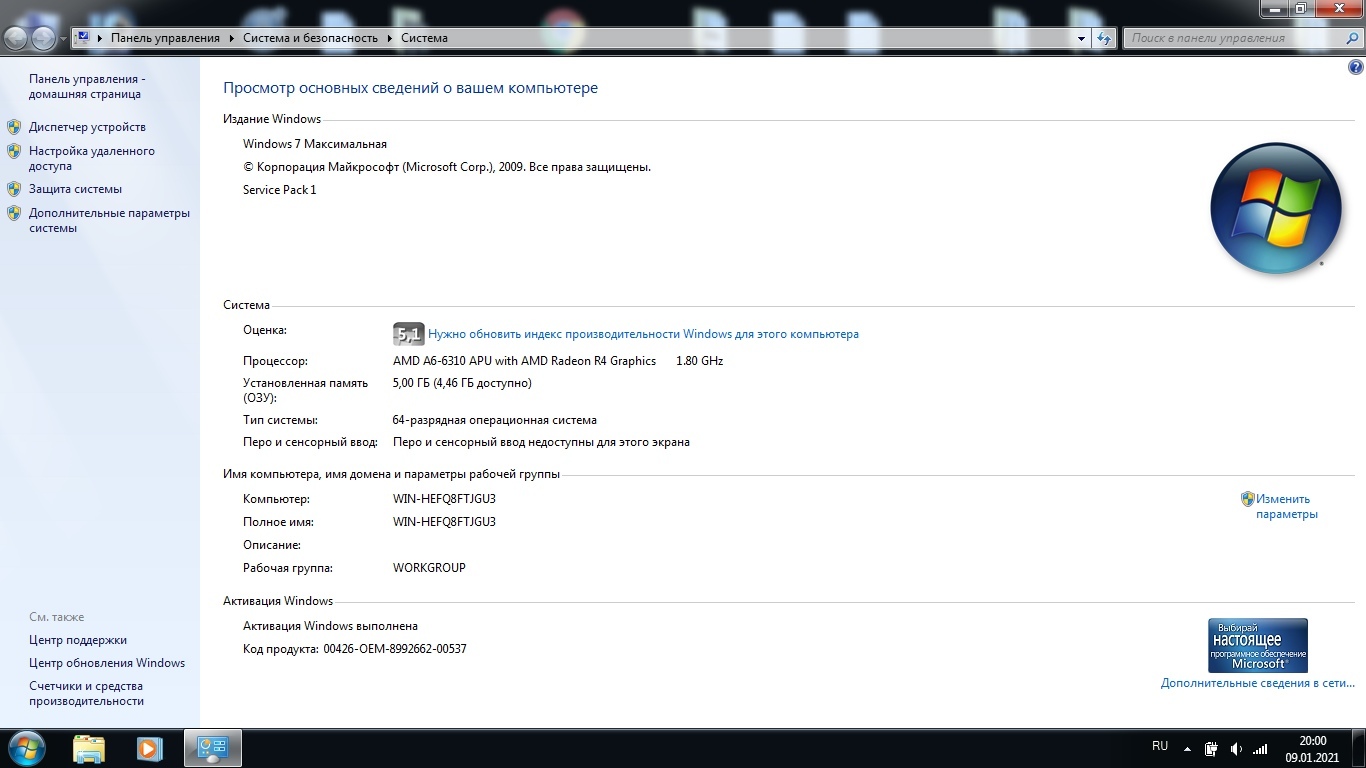Select Система и безопасность in the breadcrumb

[310, 38]
